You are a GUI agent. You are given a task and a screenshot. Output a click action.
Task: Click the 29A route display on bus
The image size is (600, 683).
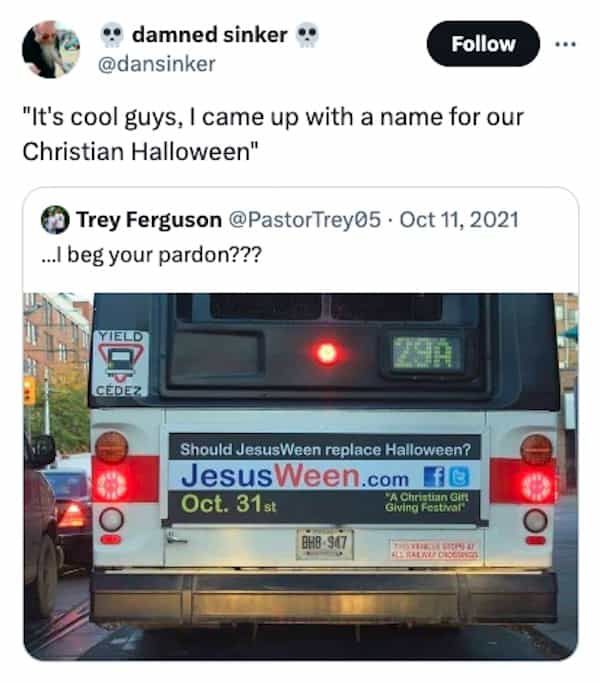pyautogui.click(x=426, y=353)
